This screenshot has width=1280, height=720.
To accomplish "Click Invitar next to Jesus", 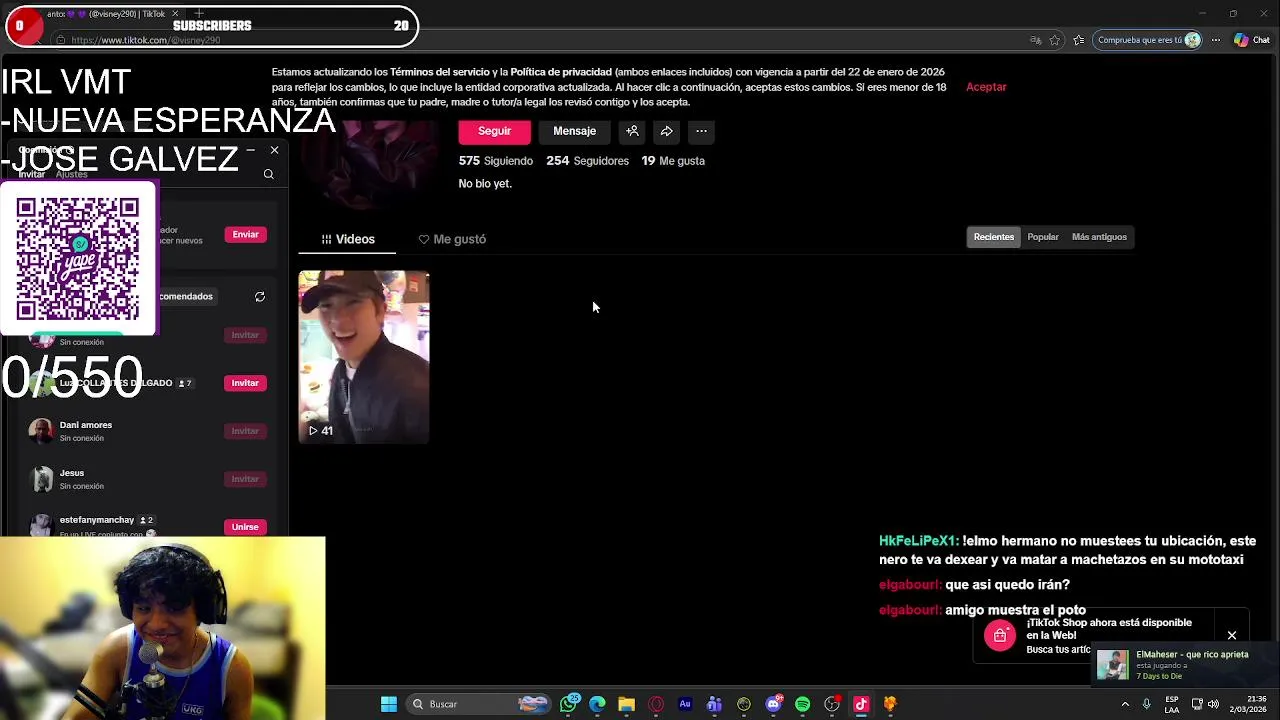I will tap(245, 479).
